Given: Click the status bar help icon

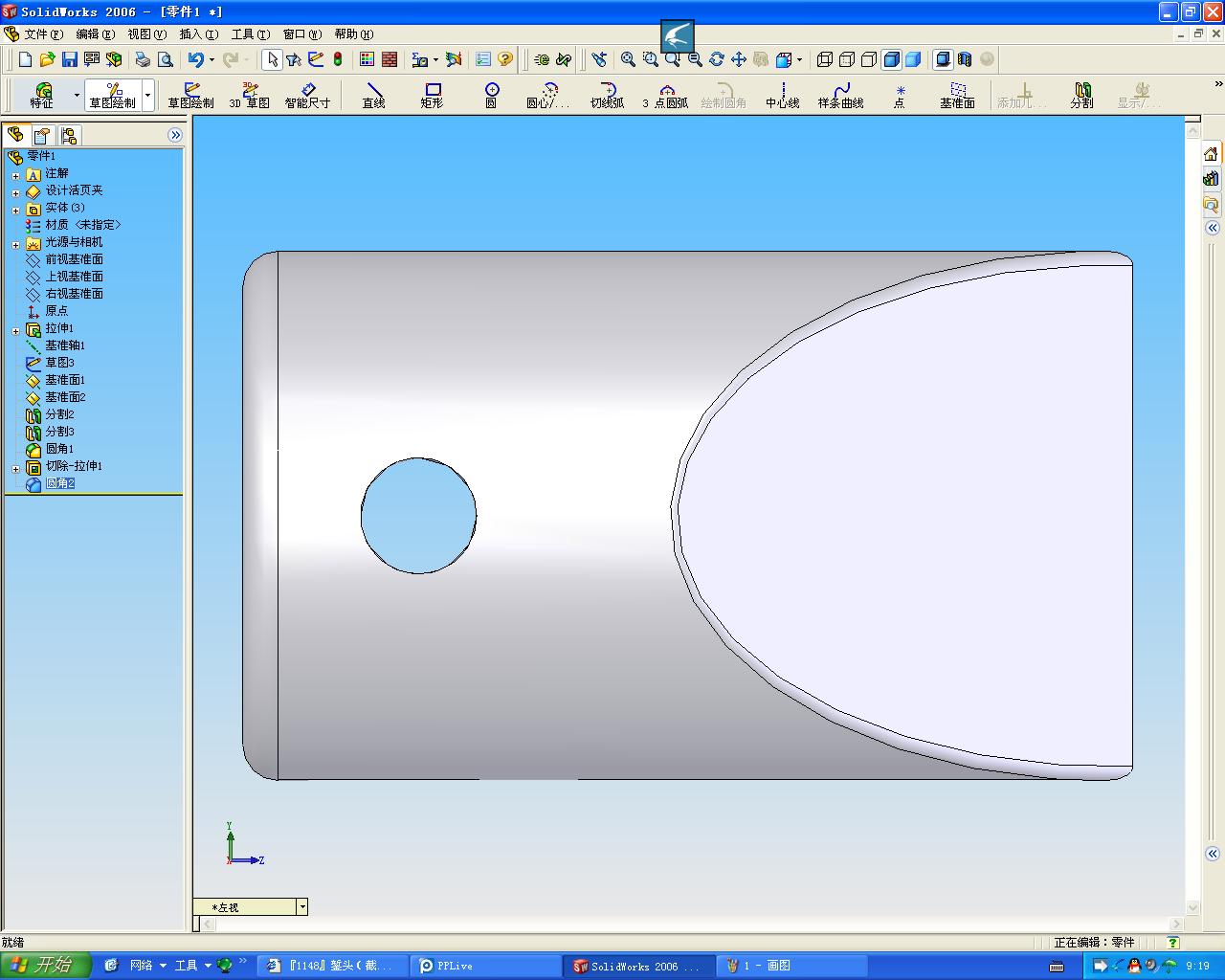Looking at the screenshot, I should [1172, 943].
